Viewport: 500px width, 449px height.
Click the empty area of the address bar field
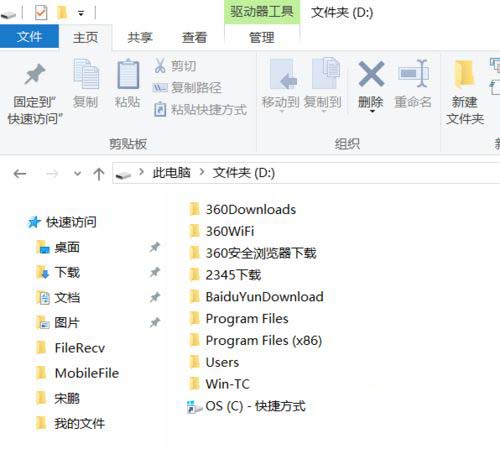click(387, 173)
